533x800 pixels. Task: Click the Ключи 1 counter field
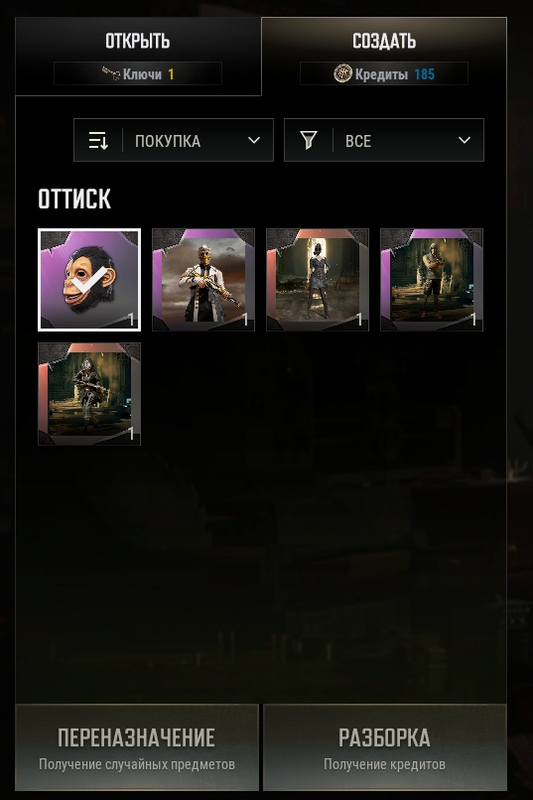coord(138,74)
